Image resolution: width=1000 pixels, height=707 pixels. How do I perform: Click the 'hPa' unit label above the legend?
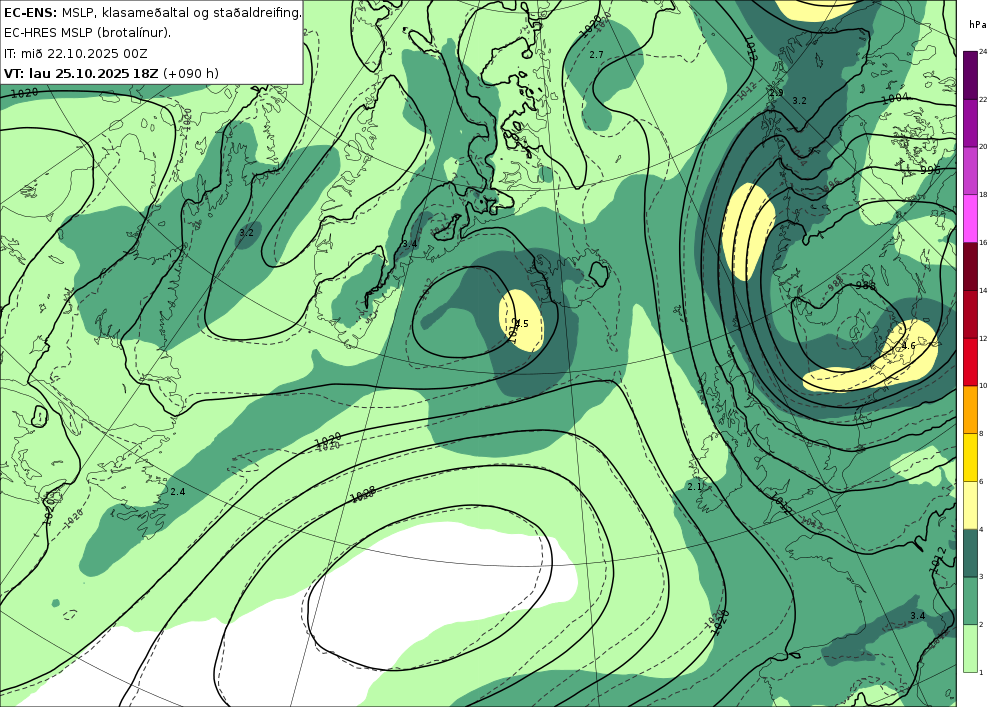976,25
